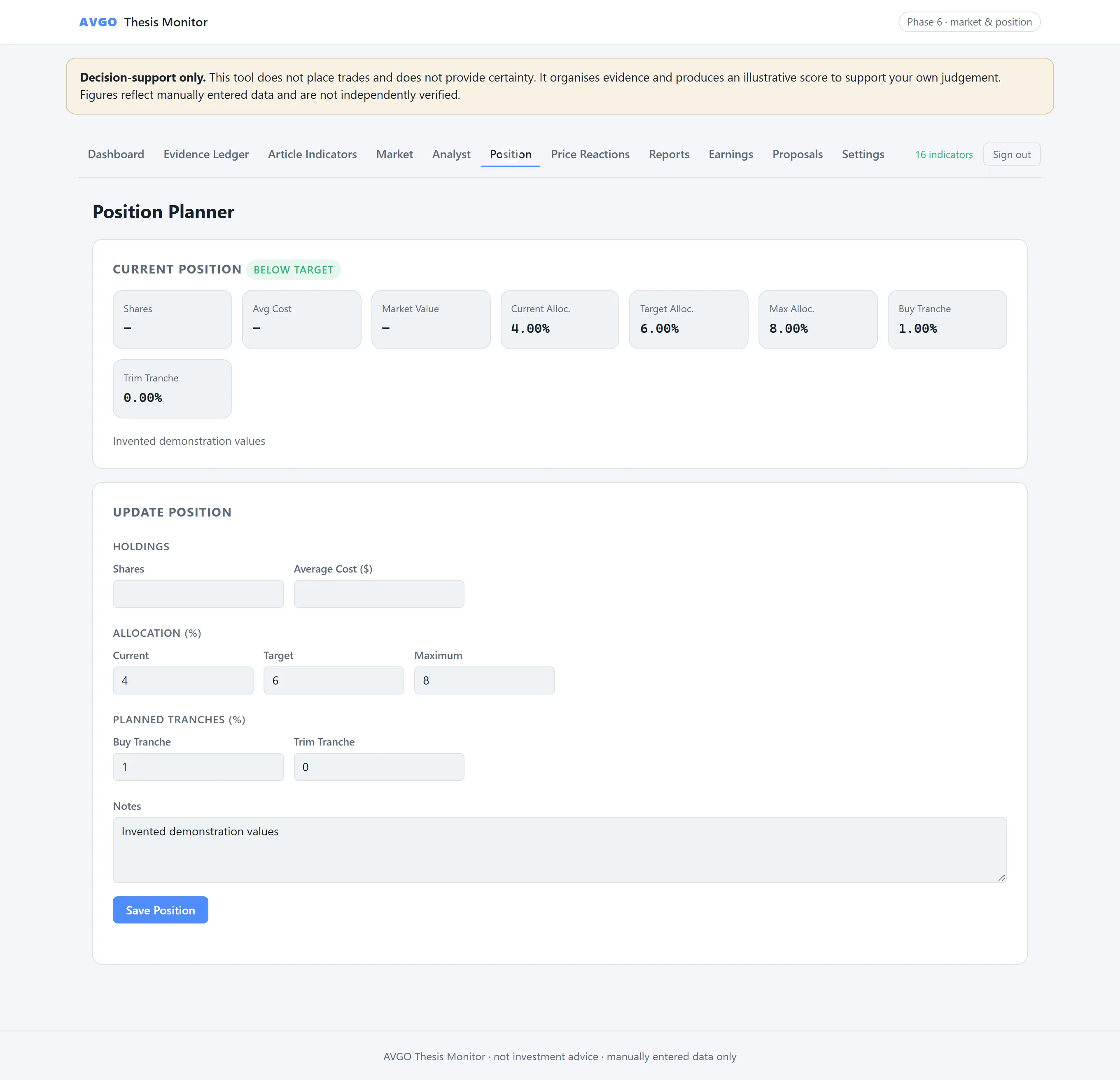The height and width of the screenshot is (1080, 1120).
Task: Click the Current Alloc. 4.00% card
Action: [x=560, y=320]
